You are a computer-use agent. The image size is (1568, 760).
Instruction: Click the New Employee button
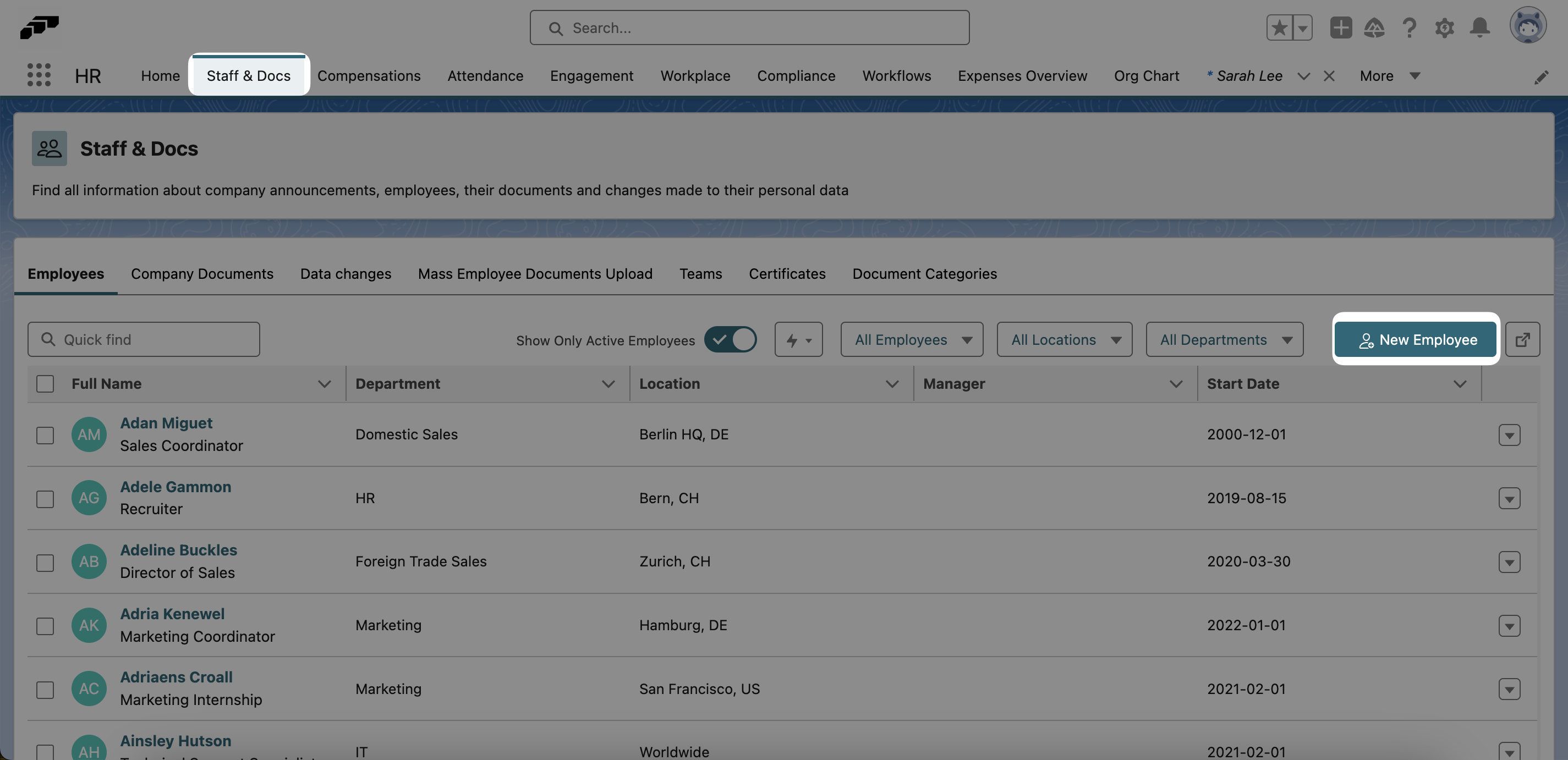[1416, 339]
